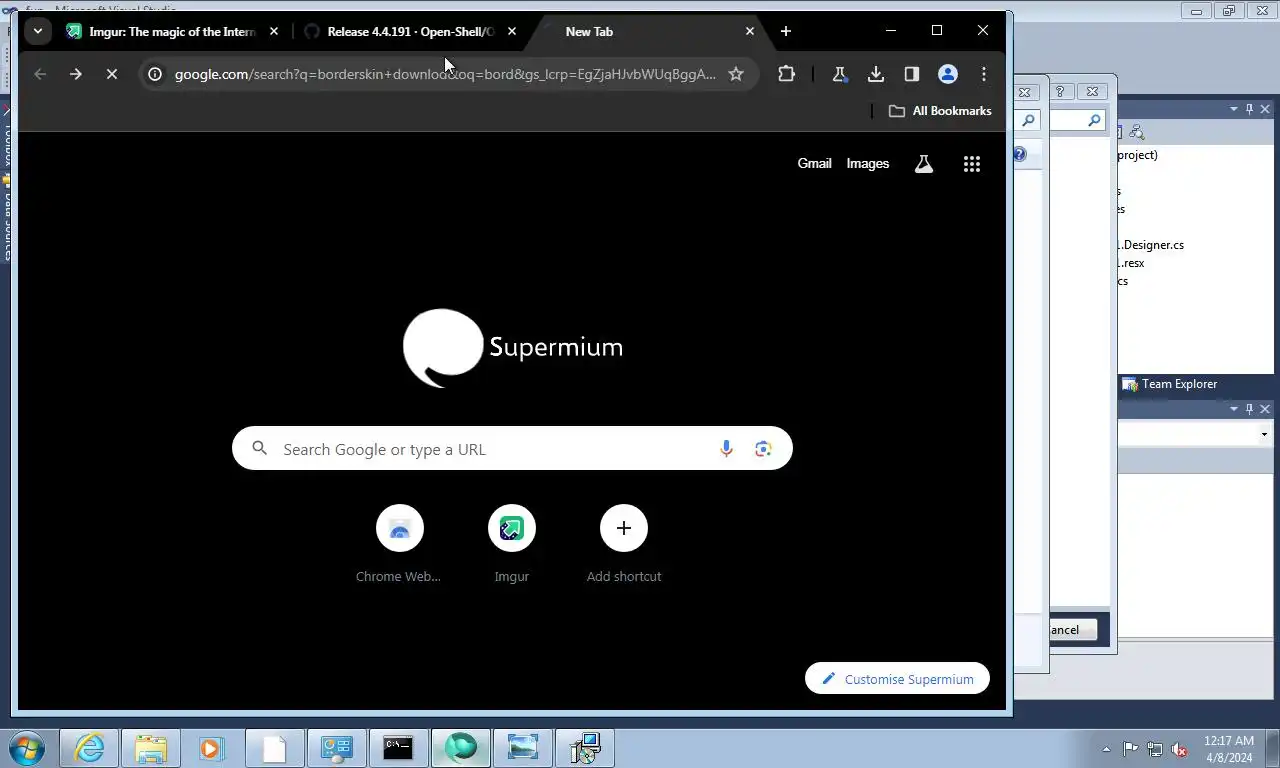Search by image with the Lens icon
1280x768 pixels.
(763, 449)
